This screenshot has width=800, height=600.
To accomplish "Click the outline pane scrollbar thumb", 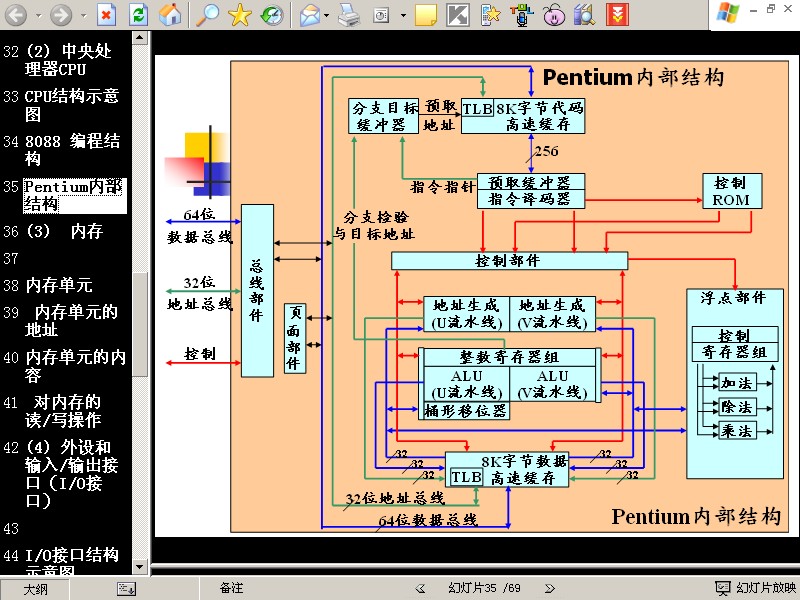I will (140, 324).
